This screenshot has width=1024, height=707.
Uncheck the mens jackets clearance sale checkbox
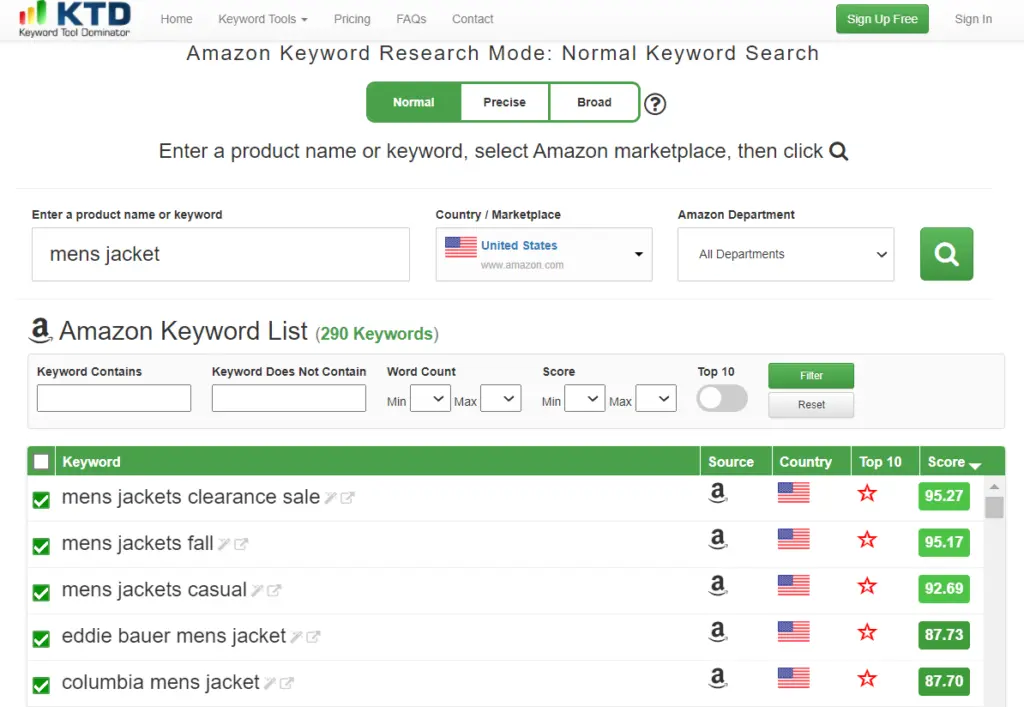coord(41,499)
